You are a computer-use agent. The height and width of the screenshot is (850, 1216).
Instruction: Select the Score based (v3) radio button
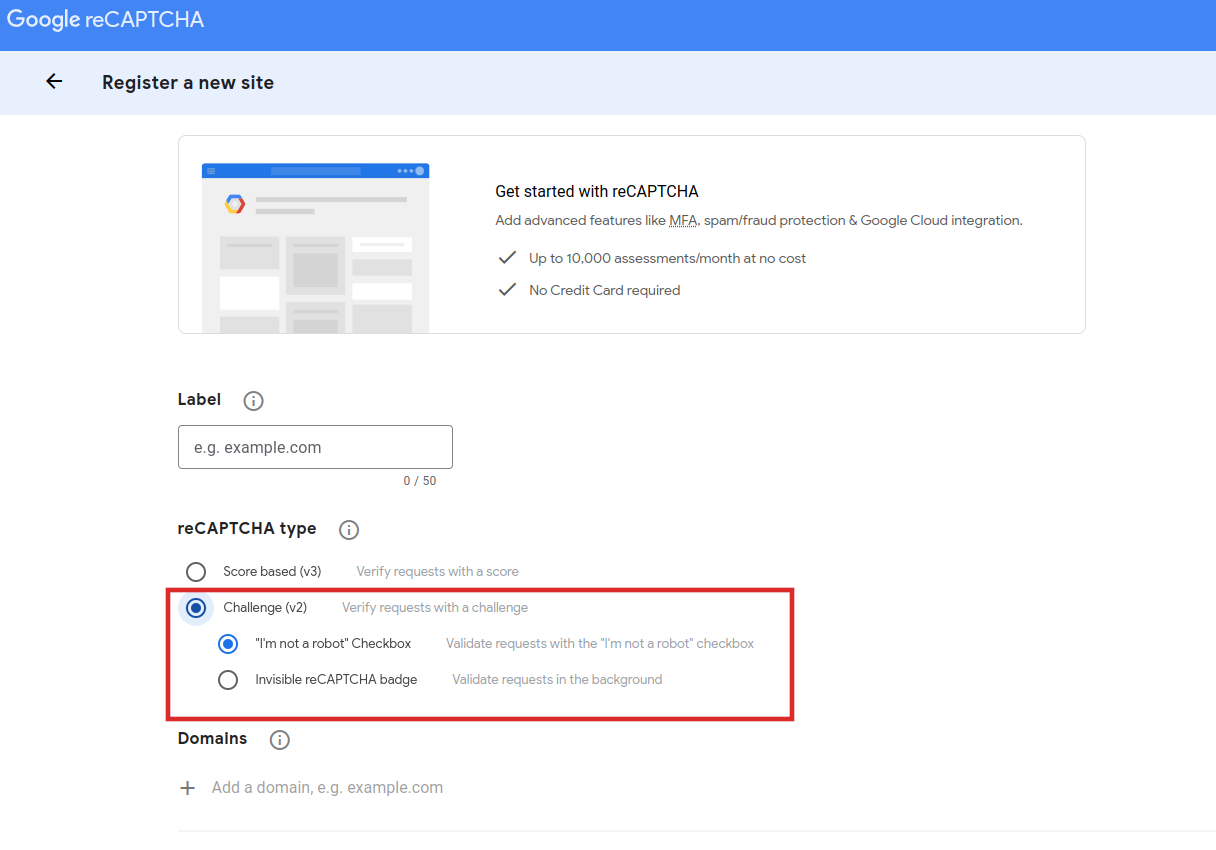pos(196,572)
